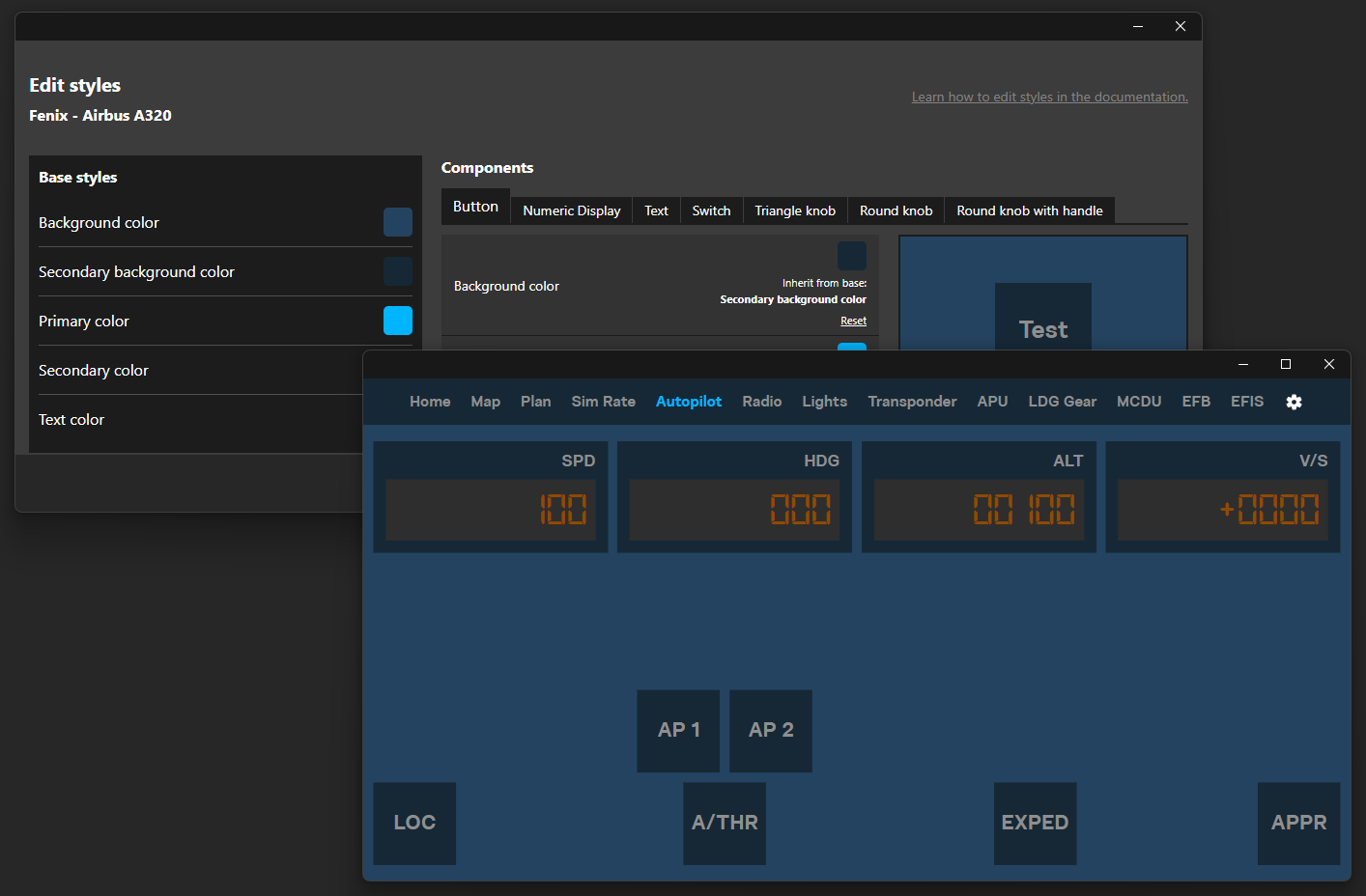
Task: Open the Lights page
Action: tap(824, 402)
